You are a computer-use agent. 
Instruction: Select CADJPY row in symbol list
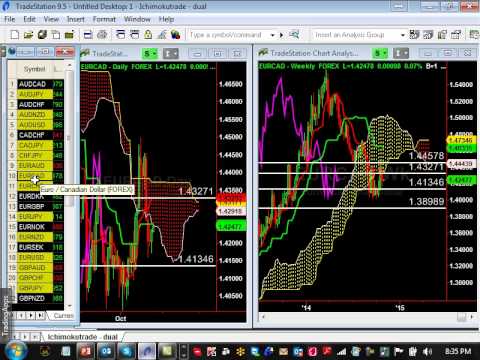click(x=35, y=145)
